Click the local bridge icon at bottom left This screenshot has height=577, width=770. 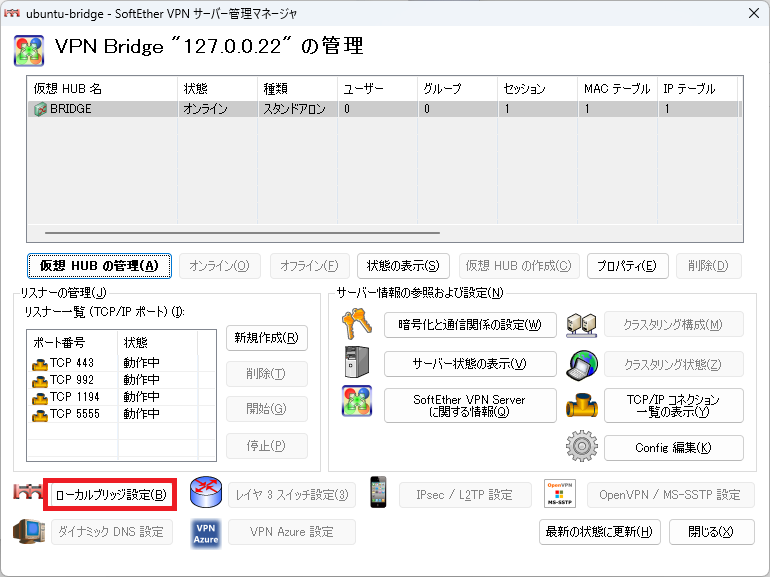[29, 494]
